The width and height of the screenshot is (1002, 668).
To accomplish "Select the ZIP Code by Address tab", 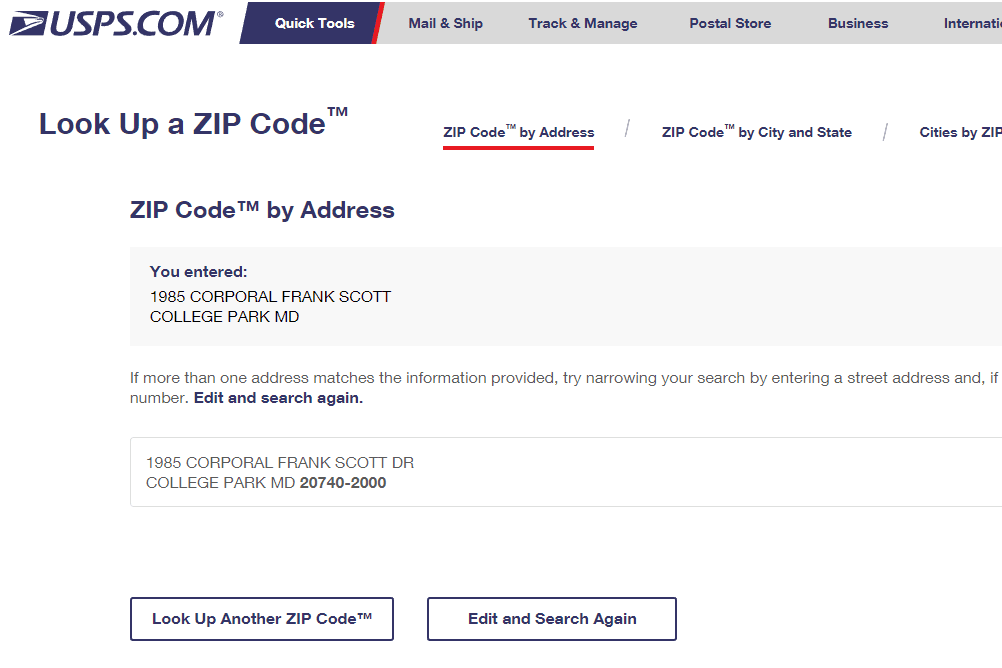I will point(518,132).
